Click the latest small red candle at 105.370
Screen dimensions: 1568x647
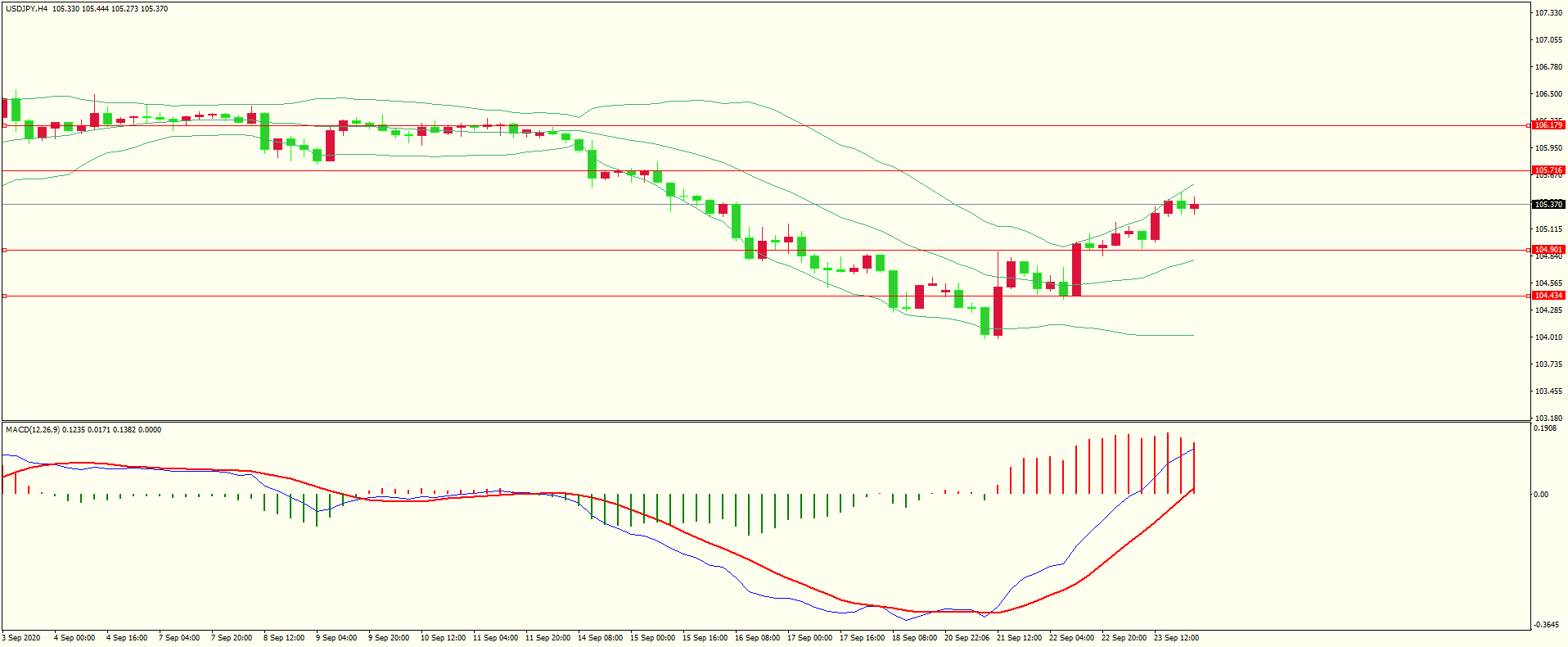pyautogui.click(x=1194, y=206)
